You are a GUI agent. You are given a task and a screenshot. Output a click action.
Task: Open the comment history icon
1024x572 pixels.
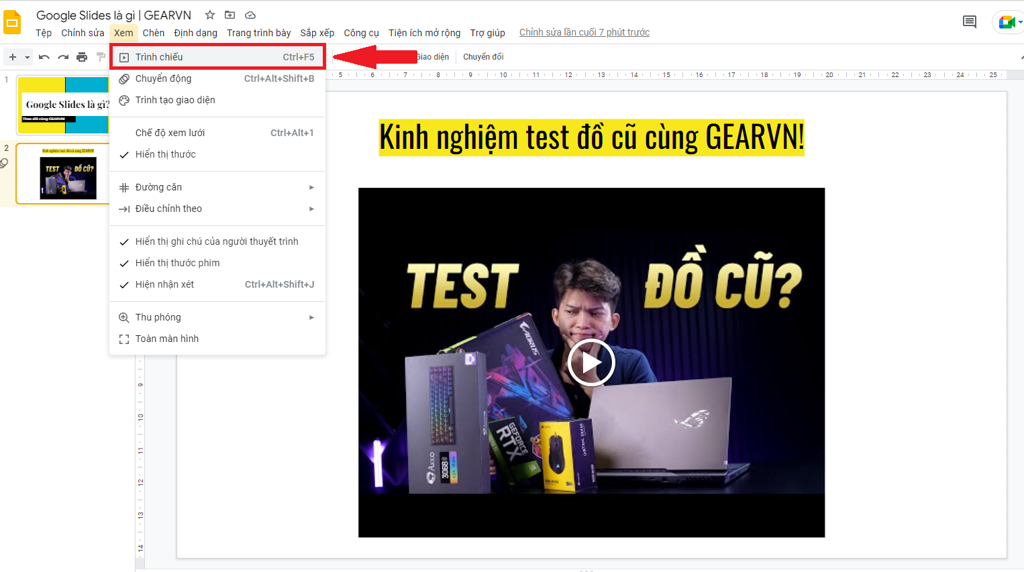pyautogui.click(x=969, y=22)
